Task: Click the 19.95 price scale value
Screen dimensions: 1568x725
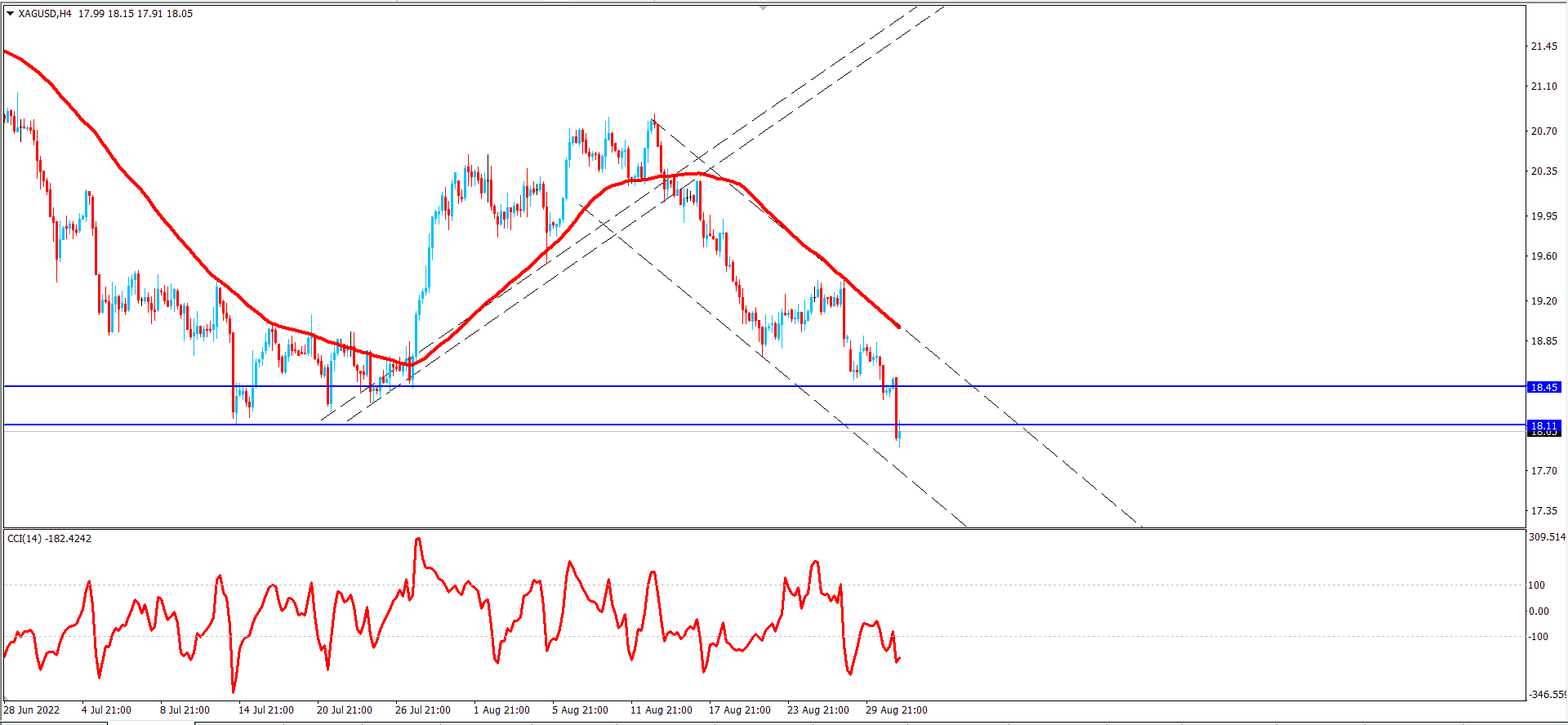Action: click(1543, 216)
